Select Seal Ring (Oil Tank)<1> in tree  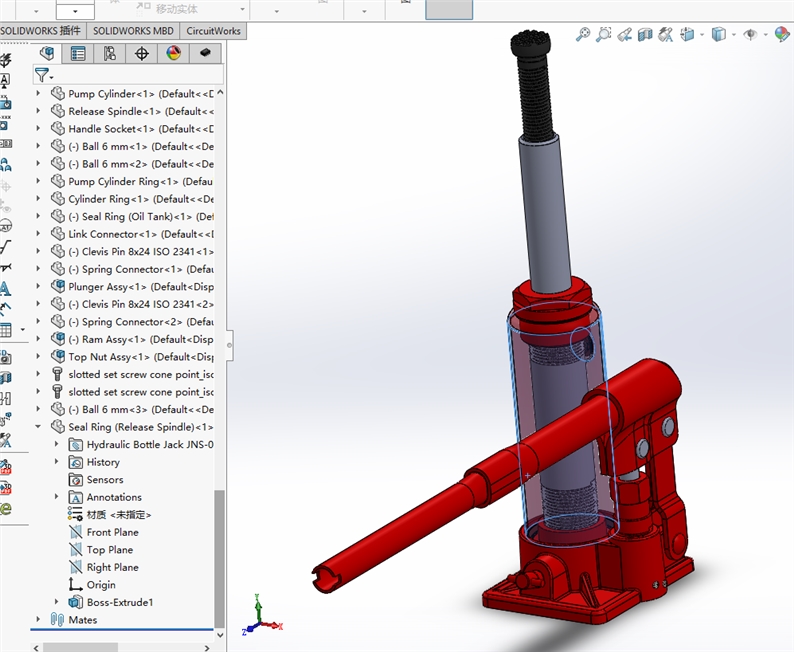(141, 216)
